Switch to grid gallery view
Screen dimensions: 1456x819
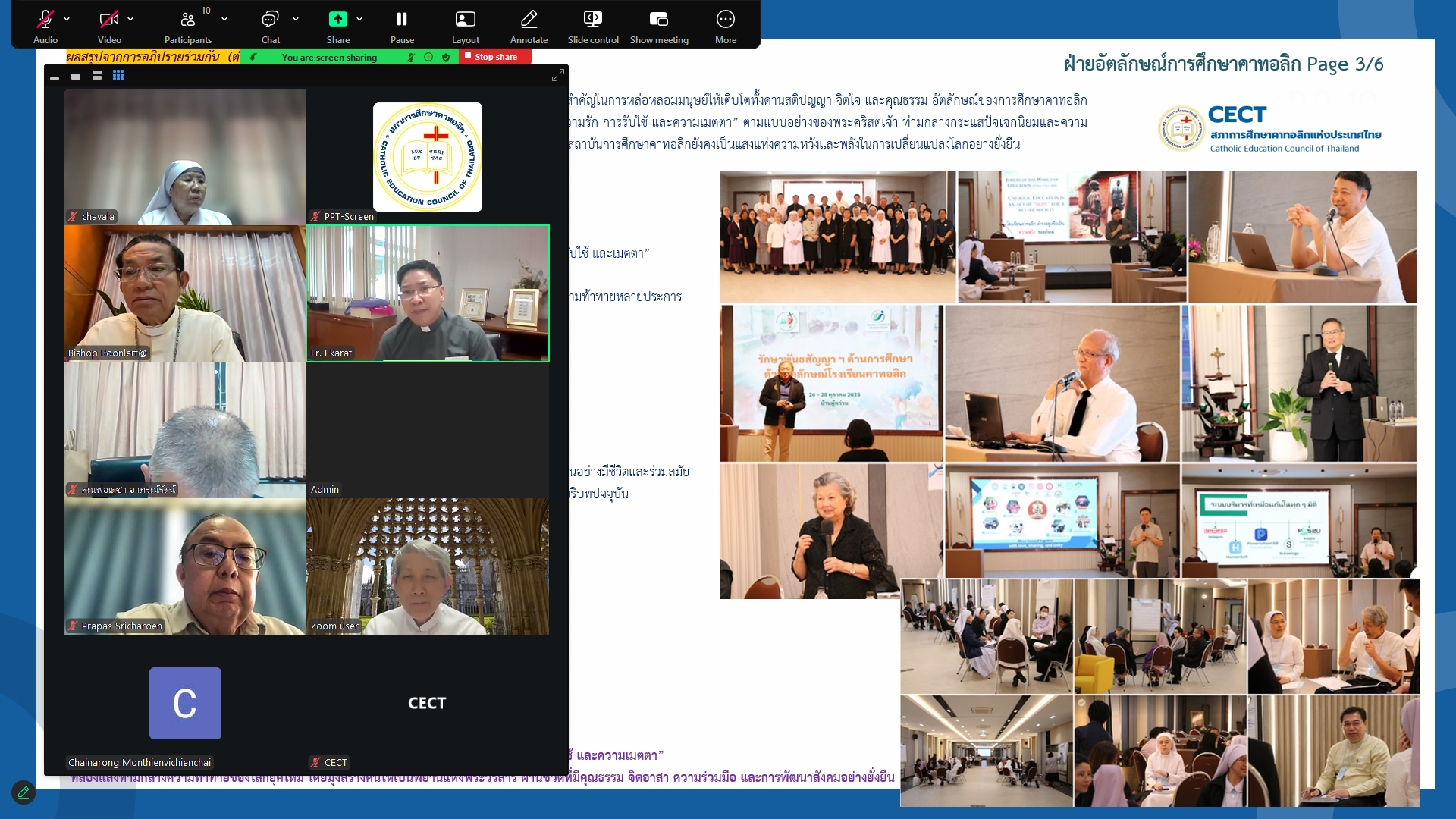pos(118,75)
